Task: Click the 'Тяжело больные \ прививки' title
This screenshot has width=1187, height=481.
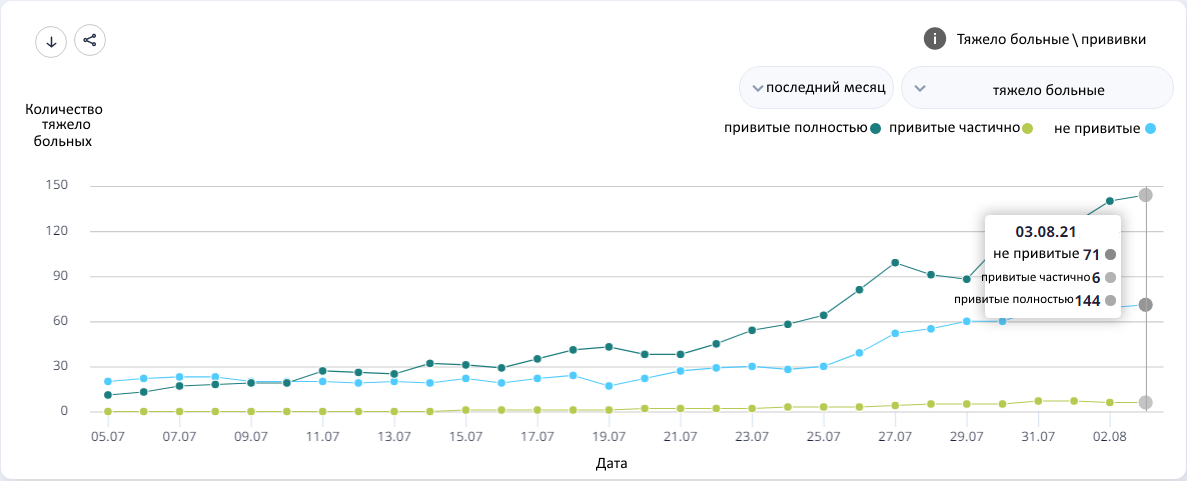Action: (x=1051, y=39)
